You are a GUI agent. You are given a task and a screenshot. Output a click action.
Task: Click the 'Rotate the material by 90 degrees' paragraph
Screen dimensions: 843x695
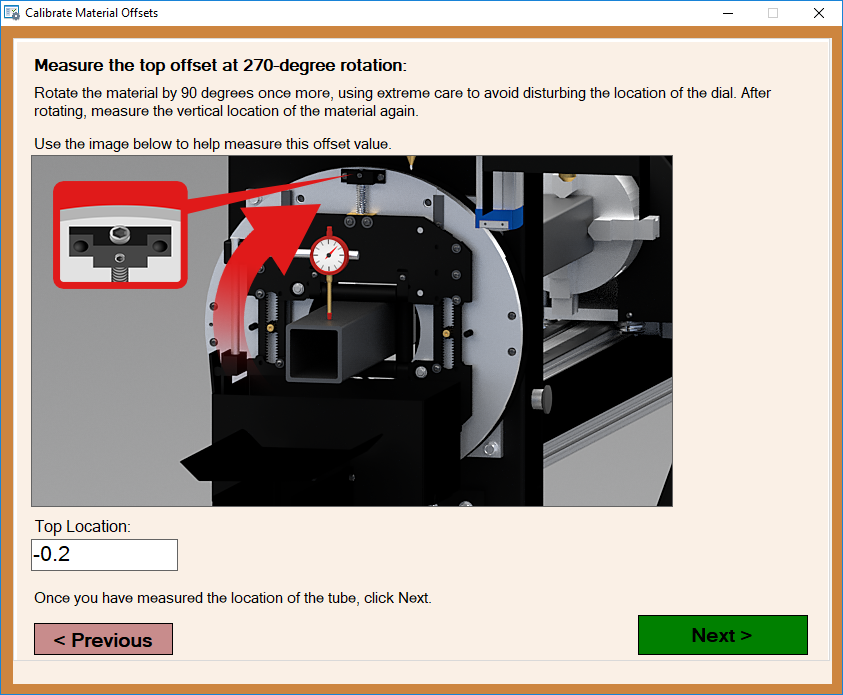tap(402, 102)
